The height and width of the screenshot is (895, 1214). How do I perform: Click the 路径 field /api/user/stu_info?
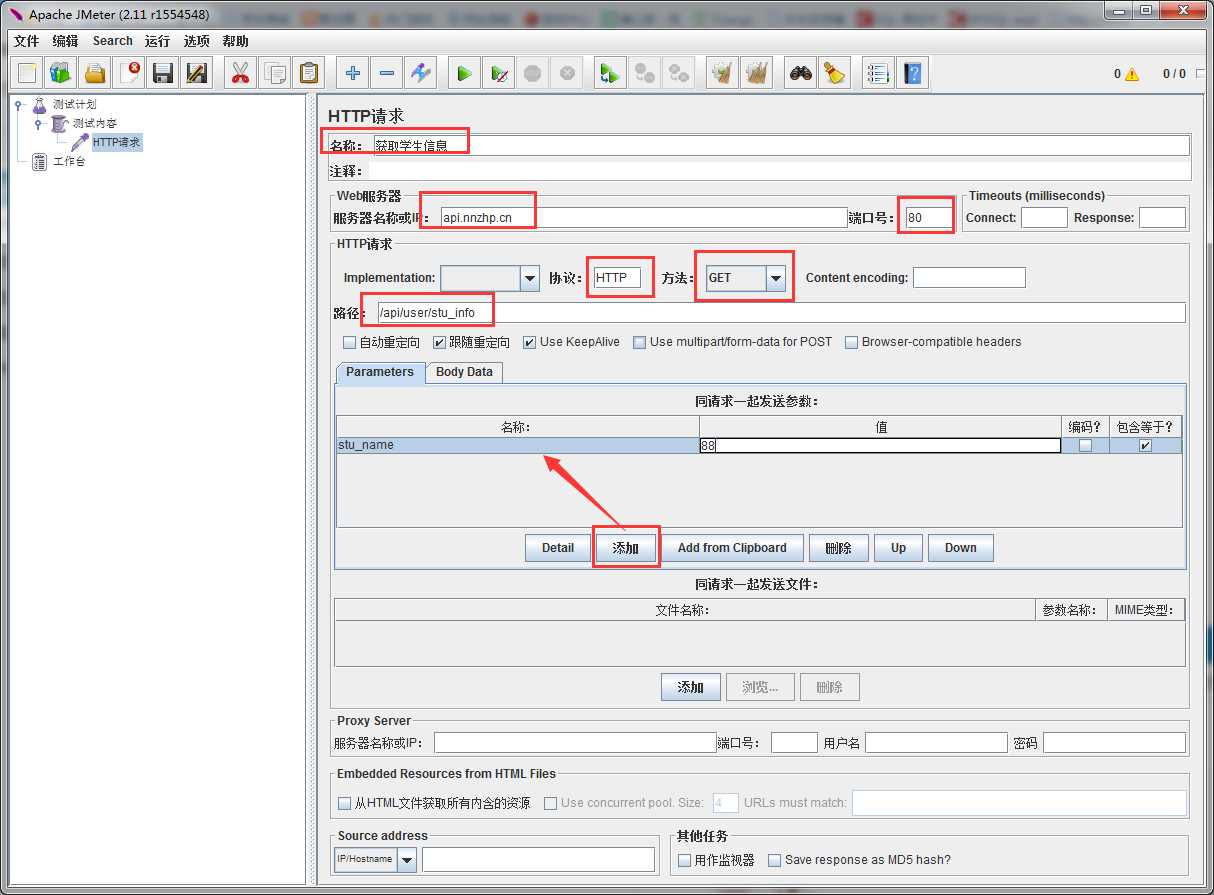[x=781, y=313]
